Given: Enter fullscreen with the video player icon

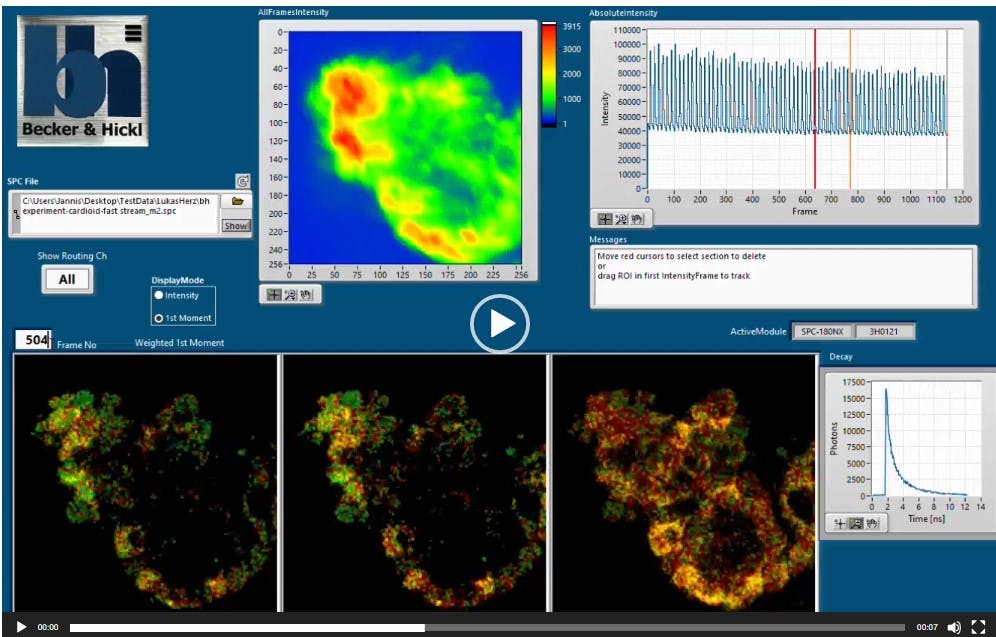Looking at the screenshot, I should tap(978, 627).
